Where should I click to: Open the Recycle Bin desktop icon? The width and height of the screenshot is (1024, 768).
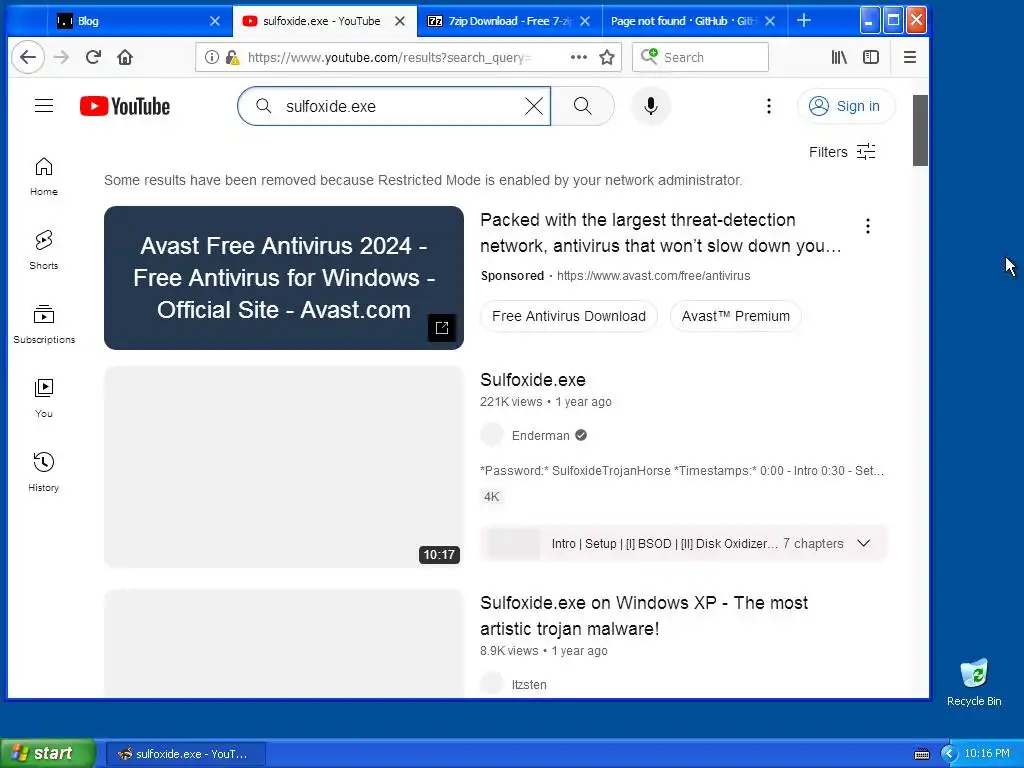974,683
